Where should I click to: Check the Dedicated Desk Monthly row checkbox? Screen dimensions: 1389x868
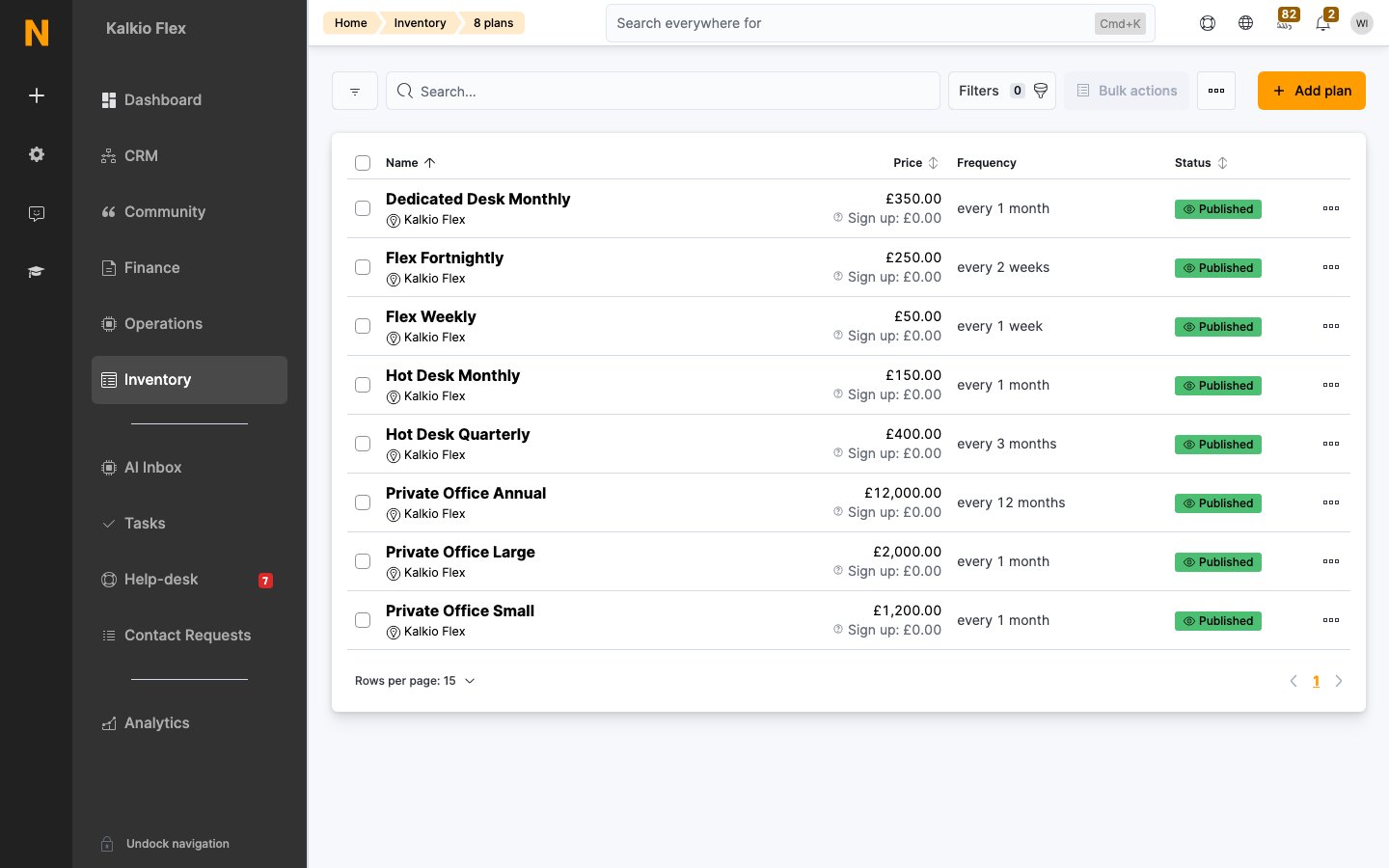tap(363, 208)
